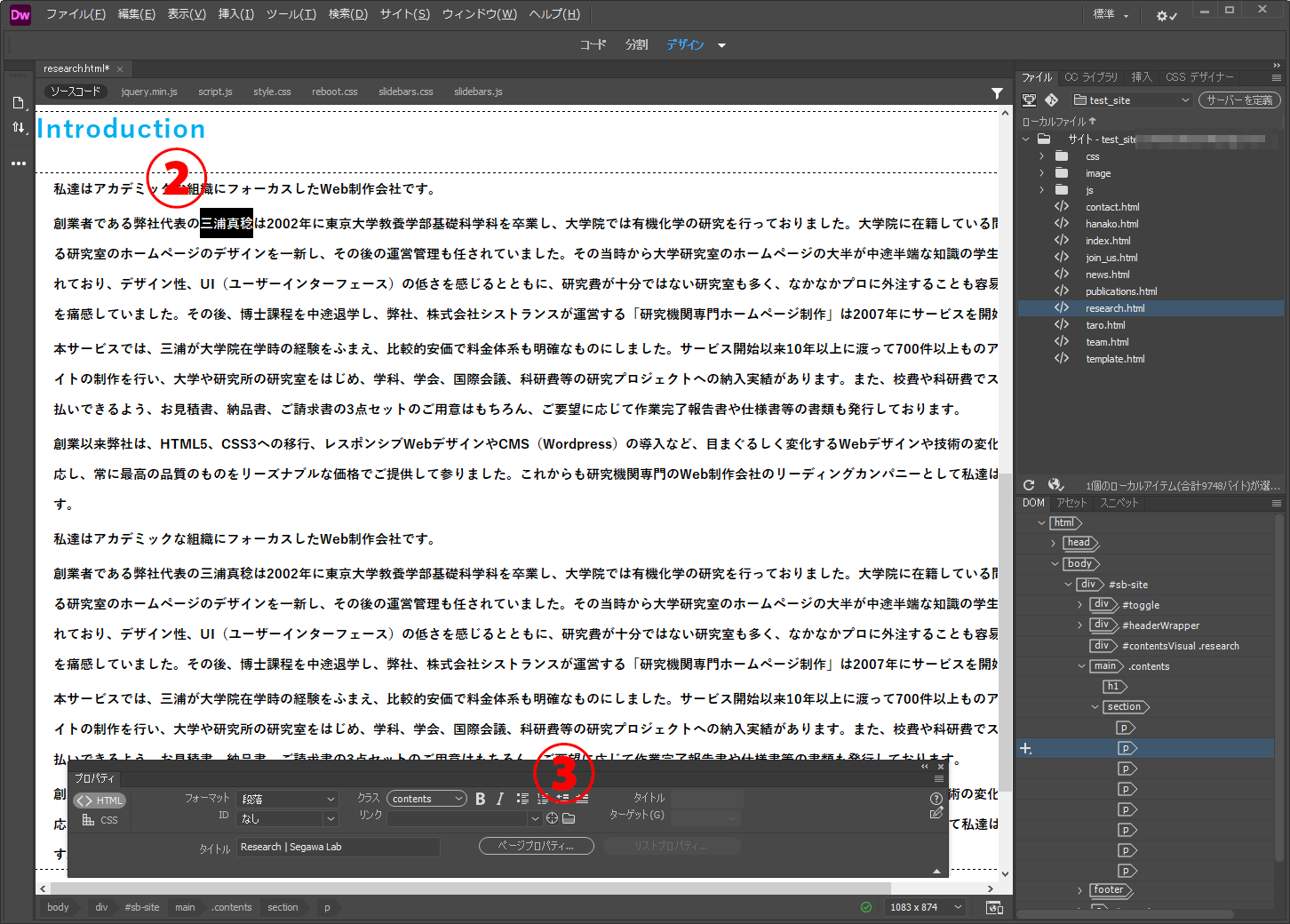The width and height of the screenshot is (1290, 924).
Task: Open the three-dots toolbar customize icon
Action: [19, 163]
